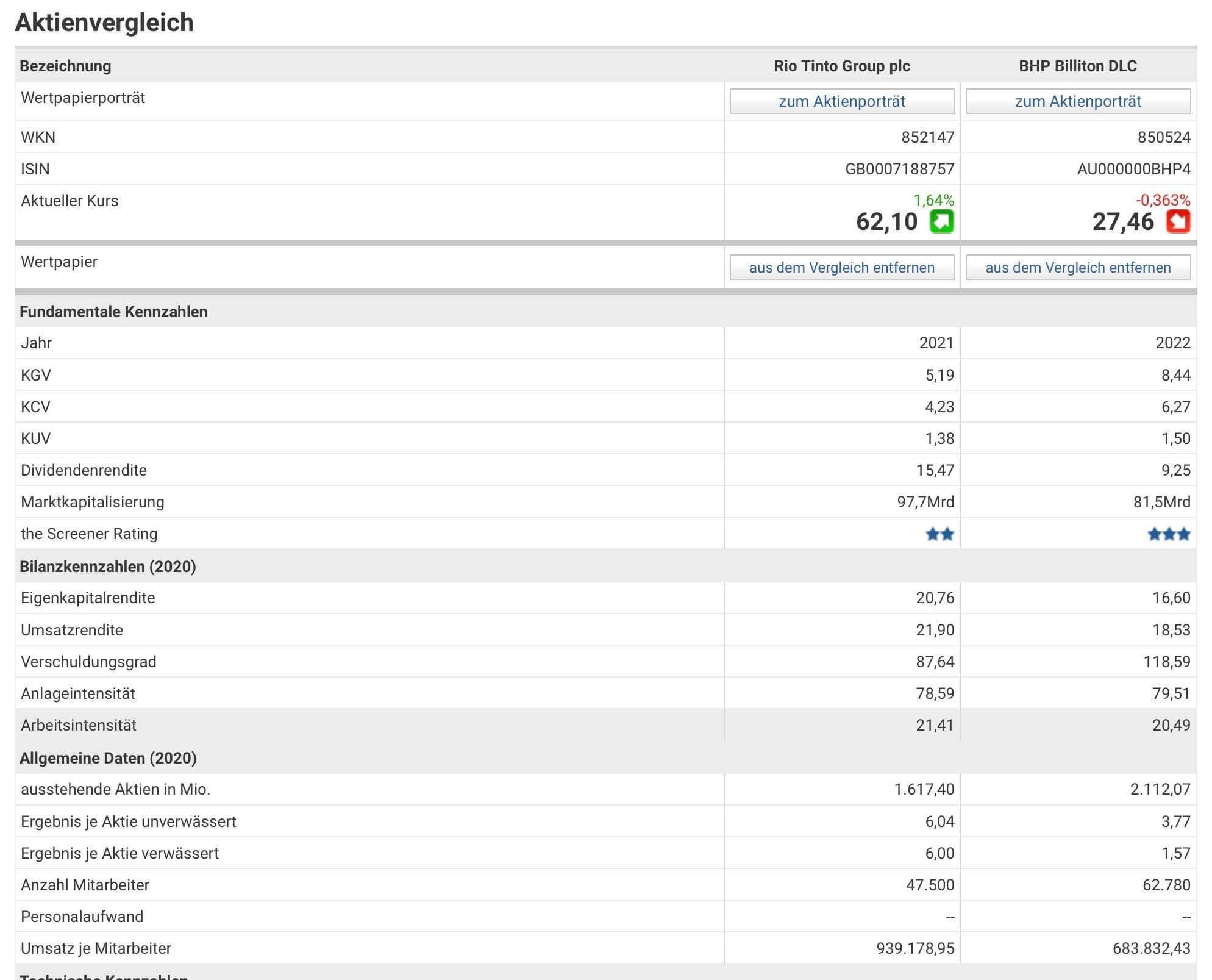Click BHP Billiton's three-star Screener Rating
Viewport: 1212px width, 980px height.
pos(1168,534)
